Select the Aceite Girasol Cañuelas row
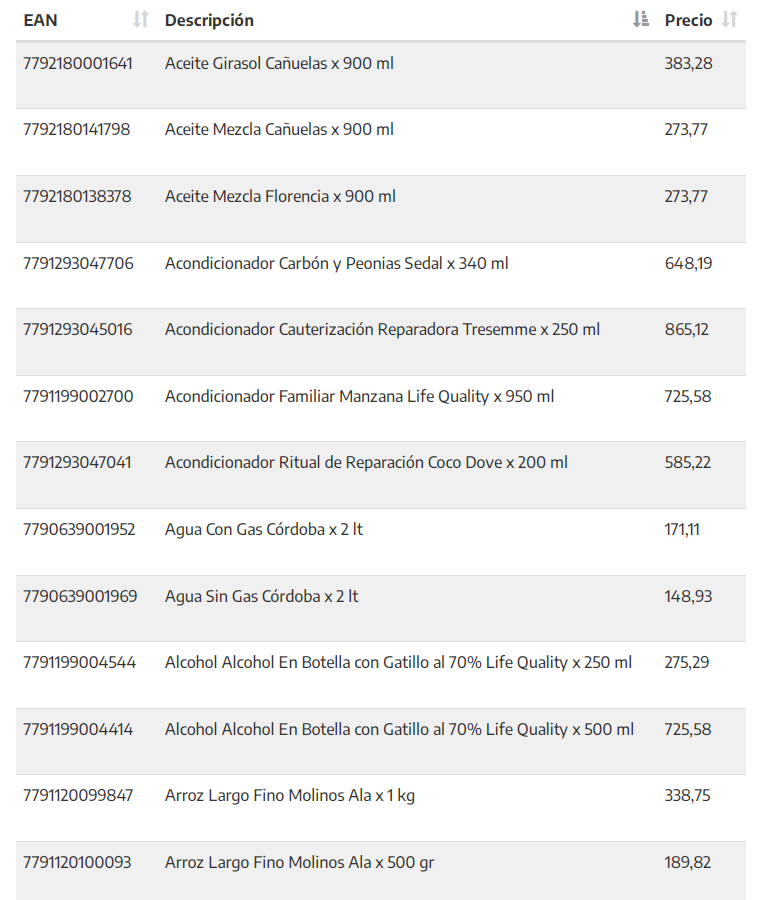 (x=279, y=64)
